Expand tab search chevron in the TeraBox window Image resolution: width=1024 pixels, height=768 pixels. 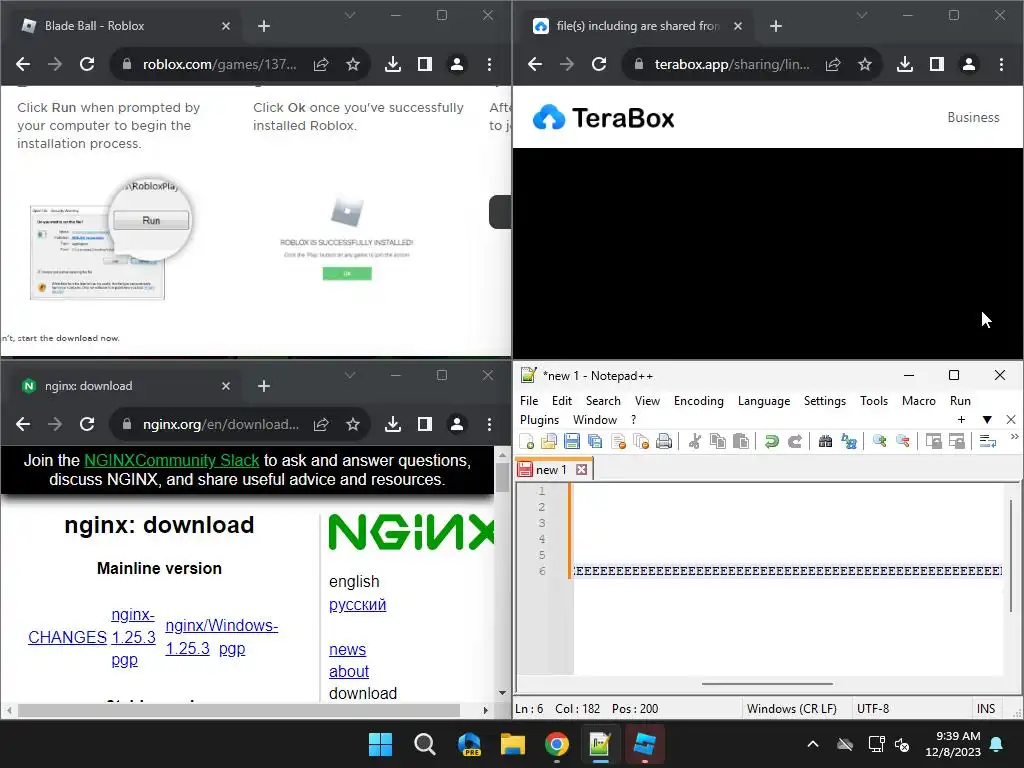click(x=862, y=14)
